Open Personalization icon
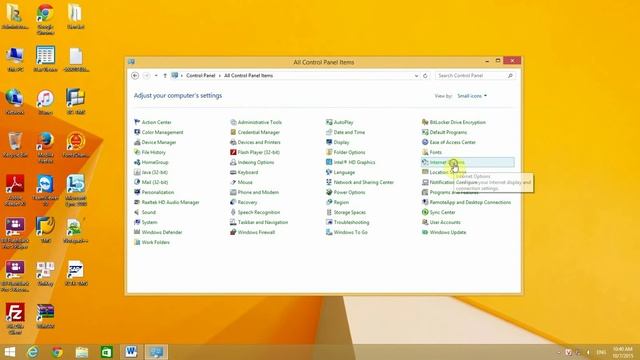The image size is (640, 360). [x=137, y=192]
